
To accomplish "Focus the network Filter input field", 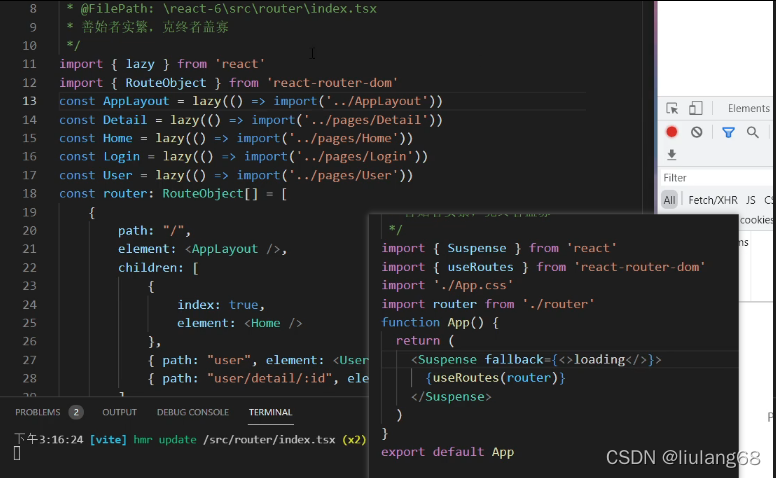I will pos(716,178).
